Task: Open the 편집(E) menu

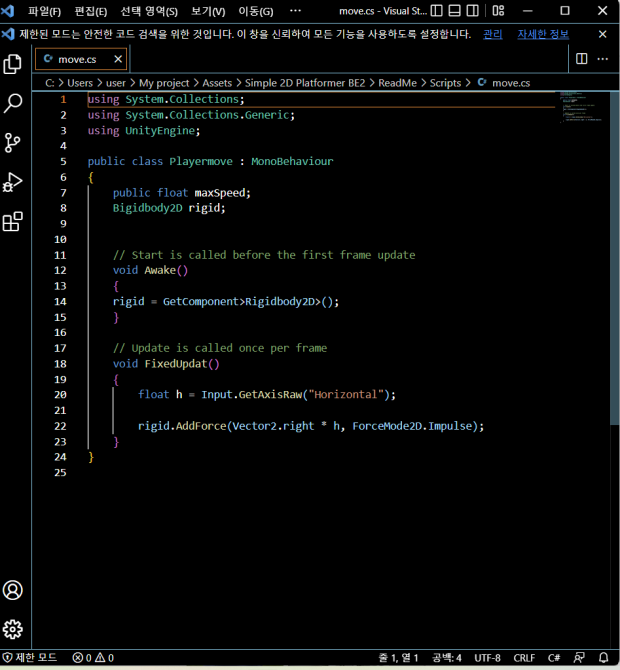Action: click(91, 11)
